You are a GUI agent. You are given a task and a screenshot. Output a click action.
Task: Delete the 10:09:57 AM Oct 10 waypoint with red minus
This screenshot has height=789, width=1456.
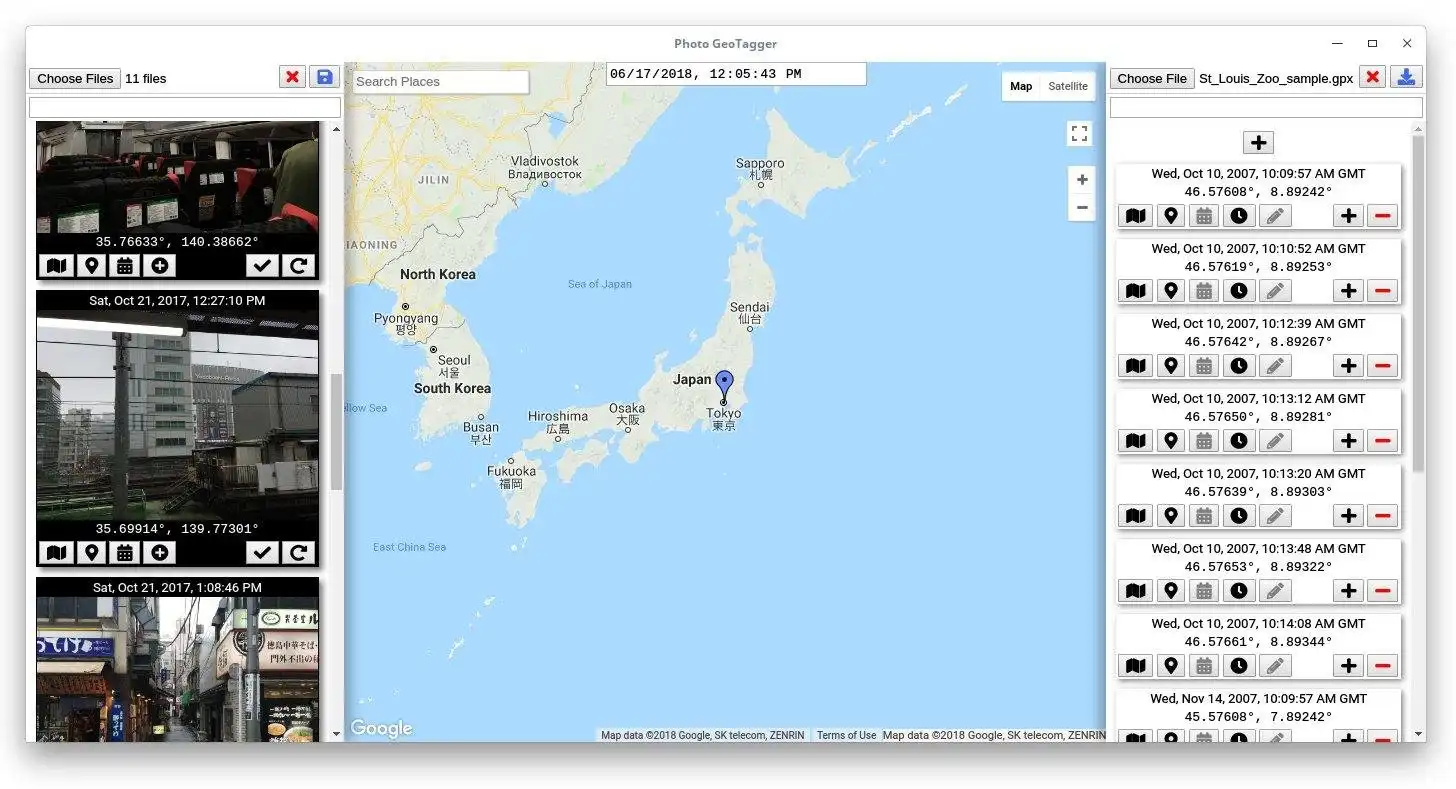(x=1383, y=215)
